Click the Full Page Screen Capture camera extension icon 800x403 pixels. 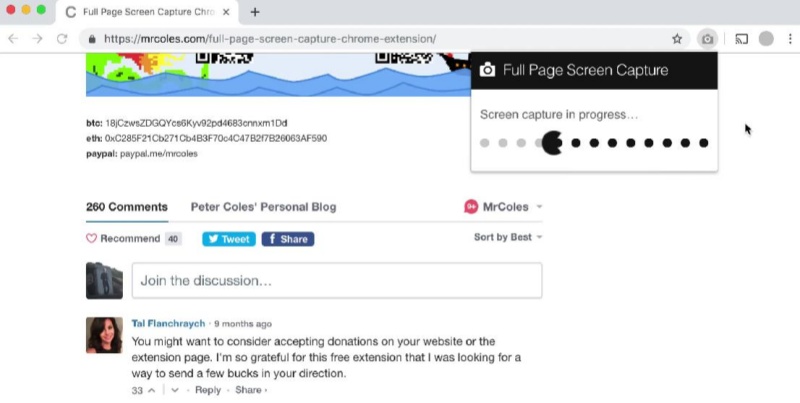tap(707, 39)
